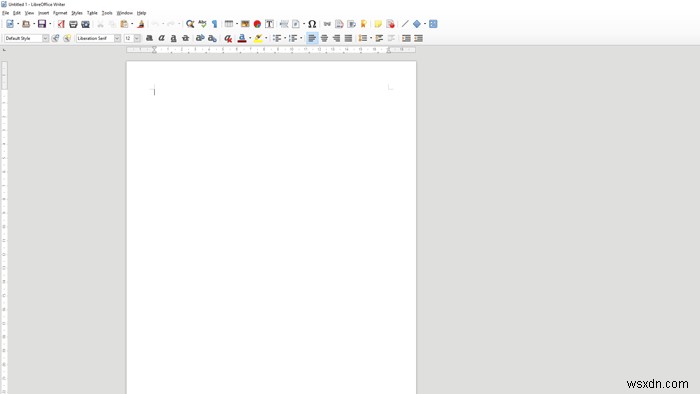
Task: Click the New Style icon
Action: point(67,38)
